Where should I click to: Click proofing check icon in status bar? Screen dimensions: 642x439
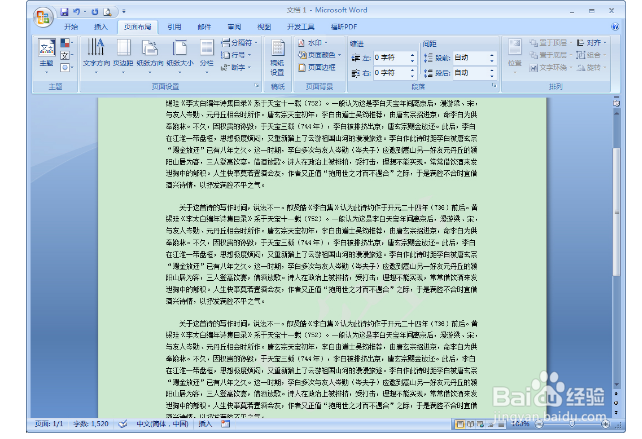pos(123,424)
